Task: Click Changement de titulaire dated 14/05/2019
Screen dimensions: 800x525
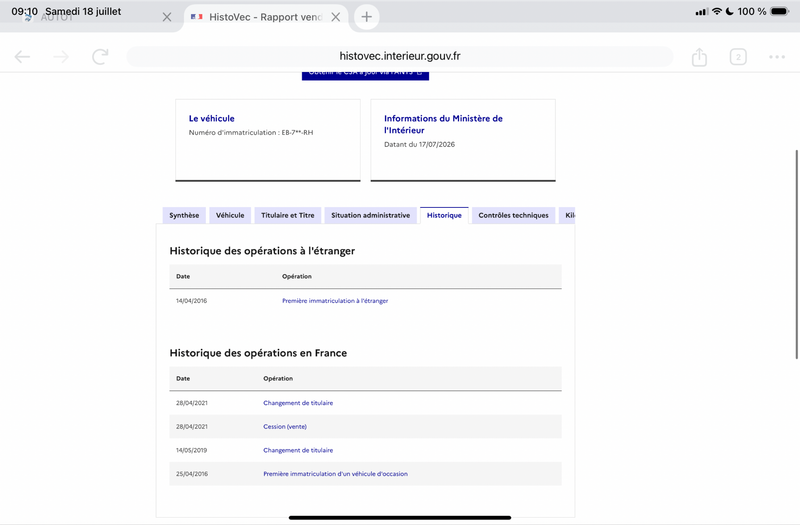Action: (298, 451)
